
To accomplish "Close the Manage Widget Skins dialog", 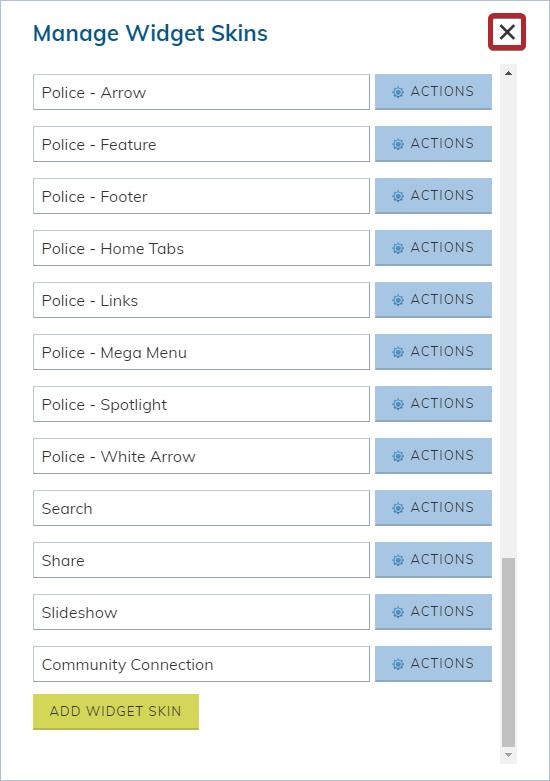I will pos(507,32).
